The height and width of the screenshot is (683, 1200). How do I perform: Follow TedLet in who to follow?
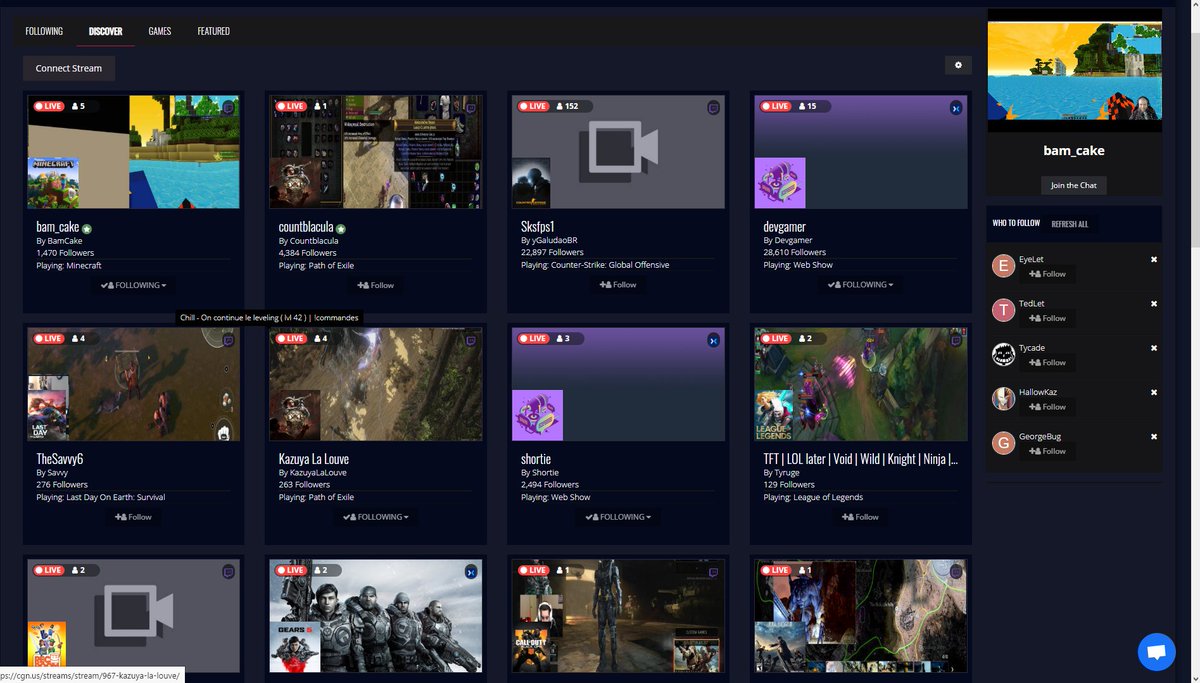[1047, 318]
